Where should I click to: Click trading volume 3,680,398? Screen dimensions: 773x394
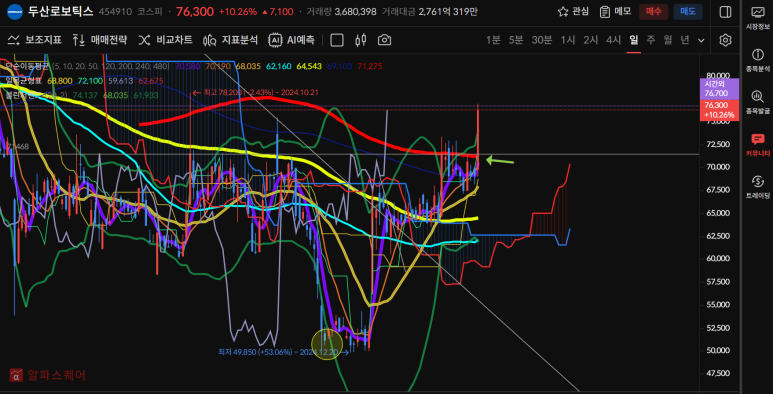tap(355, 12)
